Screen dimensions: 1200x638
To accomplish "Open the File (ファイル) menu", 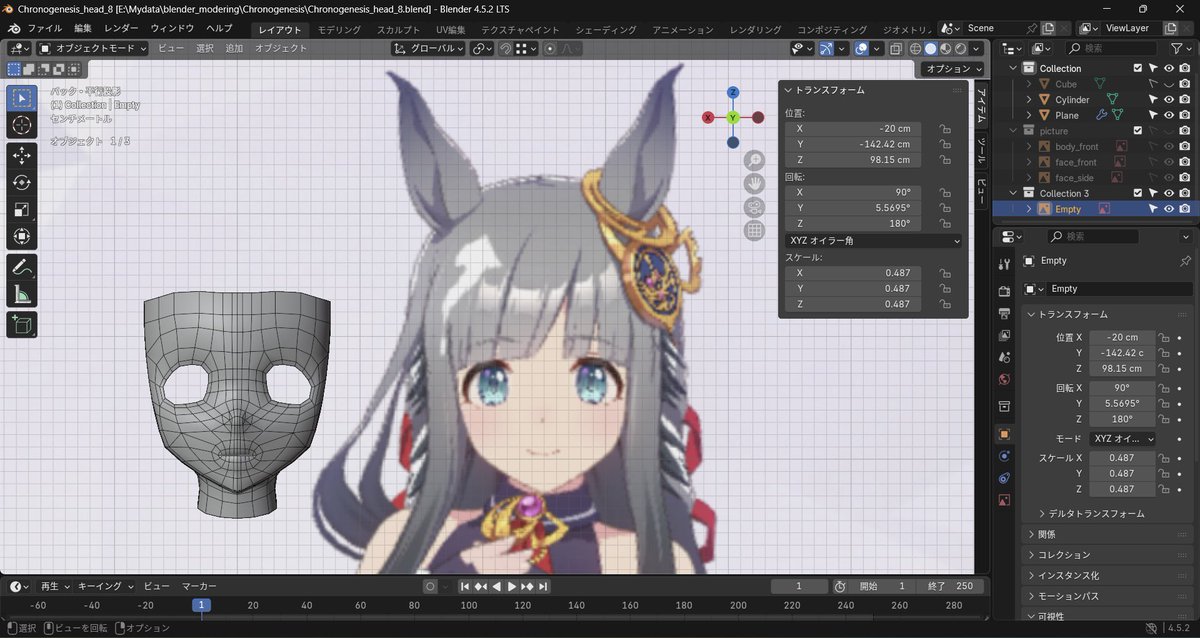I will [x=45, y=29].
